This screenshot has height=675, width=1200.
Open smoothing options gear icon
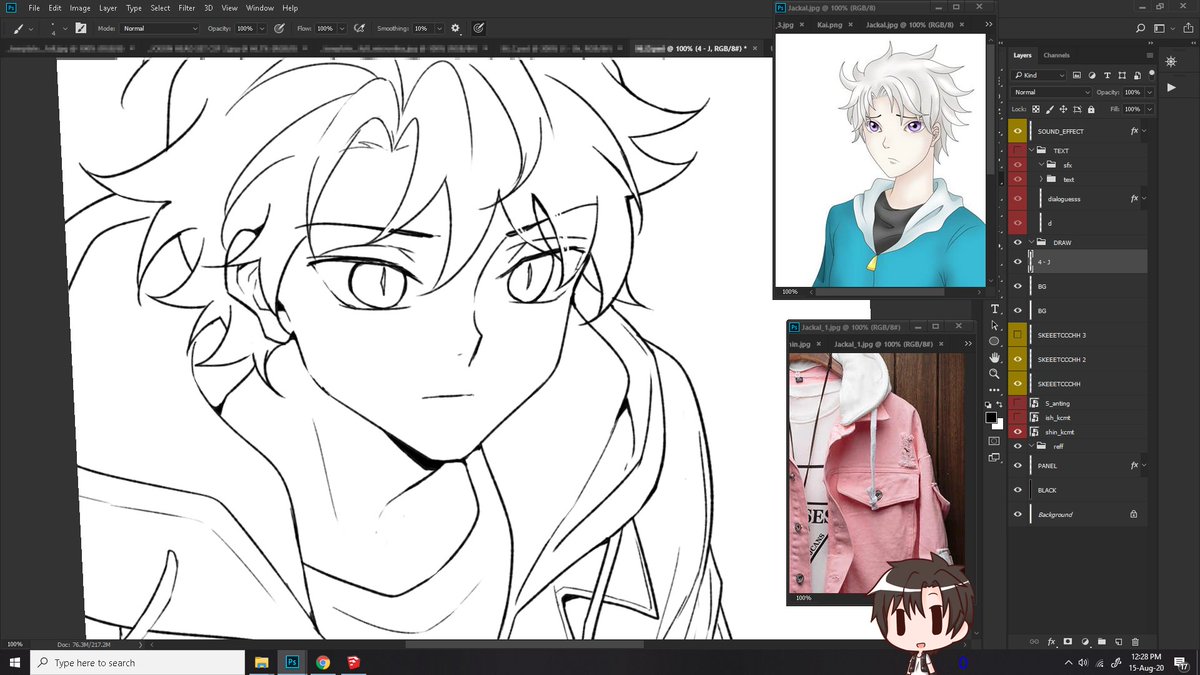pos(456,28)
